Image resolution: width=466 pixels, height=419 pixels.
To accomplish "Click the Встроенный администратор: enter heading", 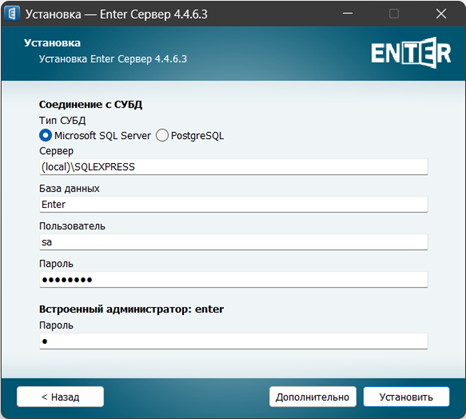I will point(131,309).
